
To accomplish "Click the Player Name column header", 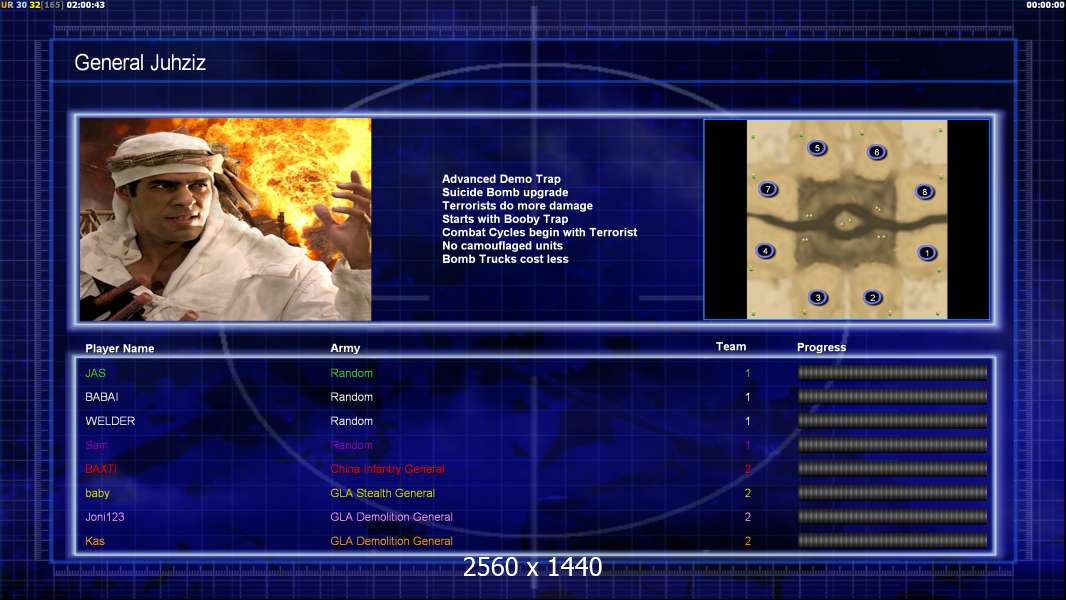I will coord(120,349).
